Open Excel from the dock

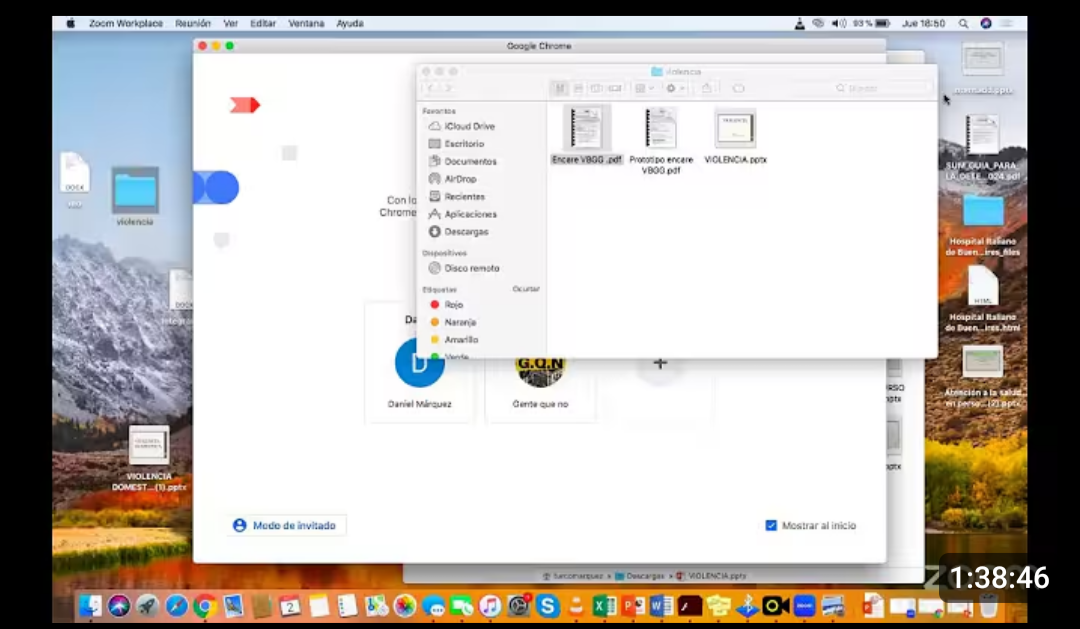point(604,606)
